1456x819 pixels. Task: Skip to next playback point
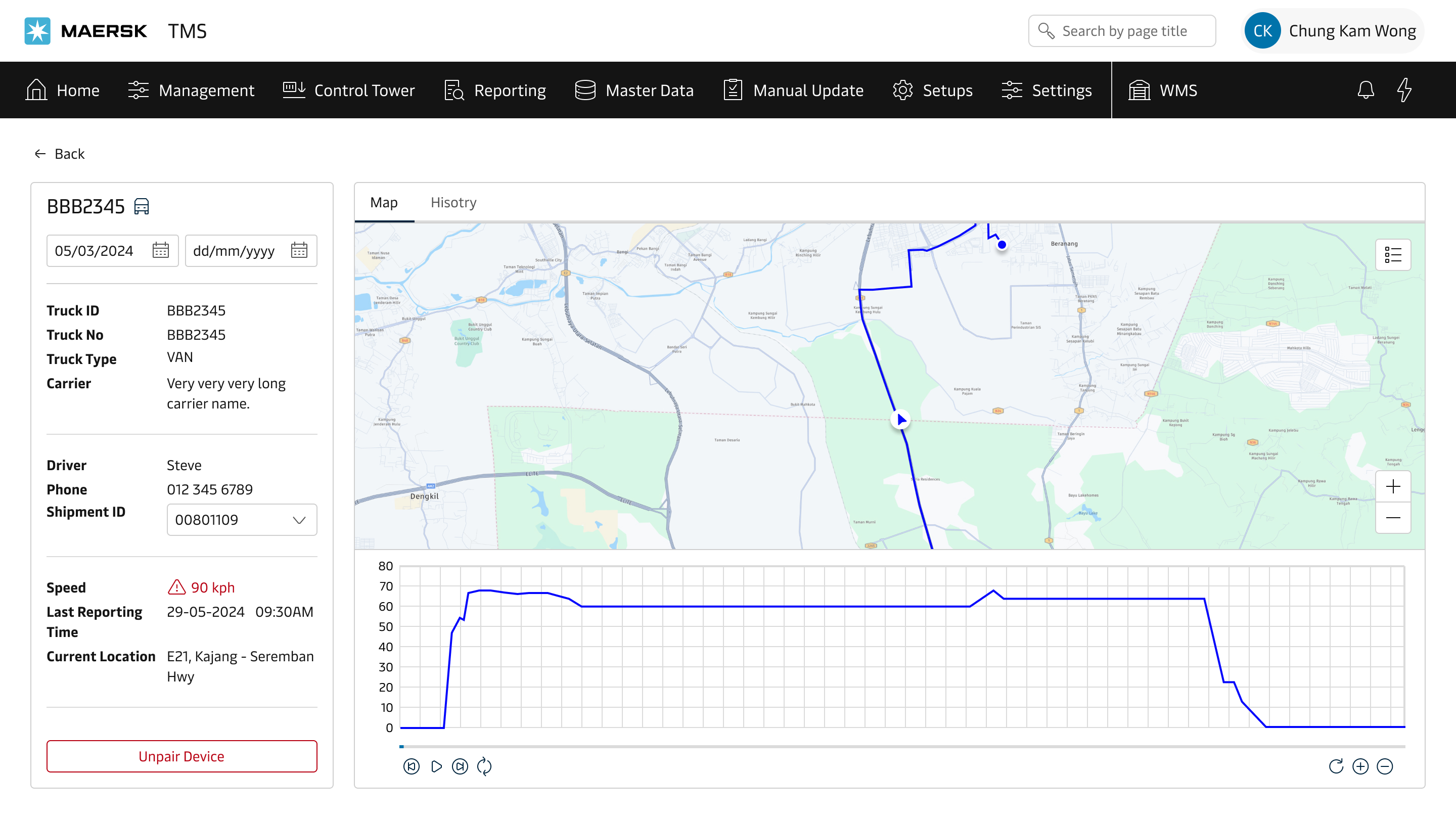click(x=460, y=766)
